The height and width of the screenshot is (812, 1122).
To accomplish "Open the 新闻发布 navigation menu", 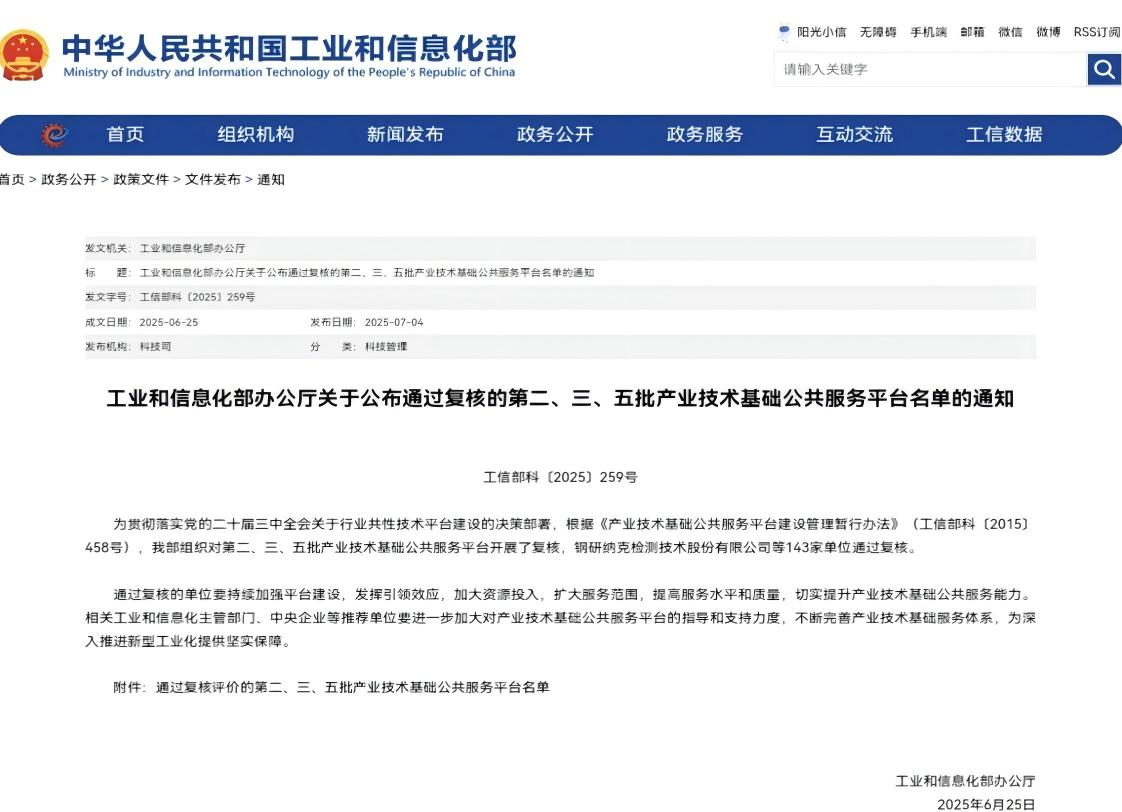I will click(405, 134).
